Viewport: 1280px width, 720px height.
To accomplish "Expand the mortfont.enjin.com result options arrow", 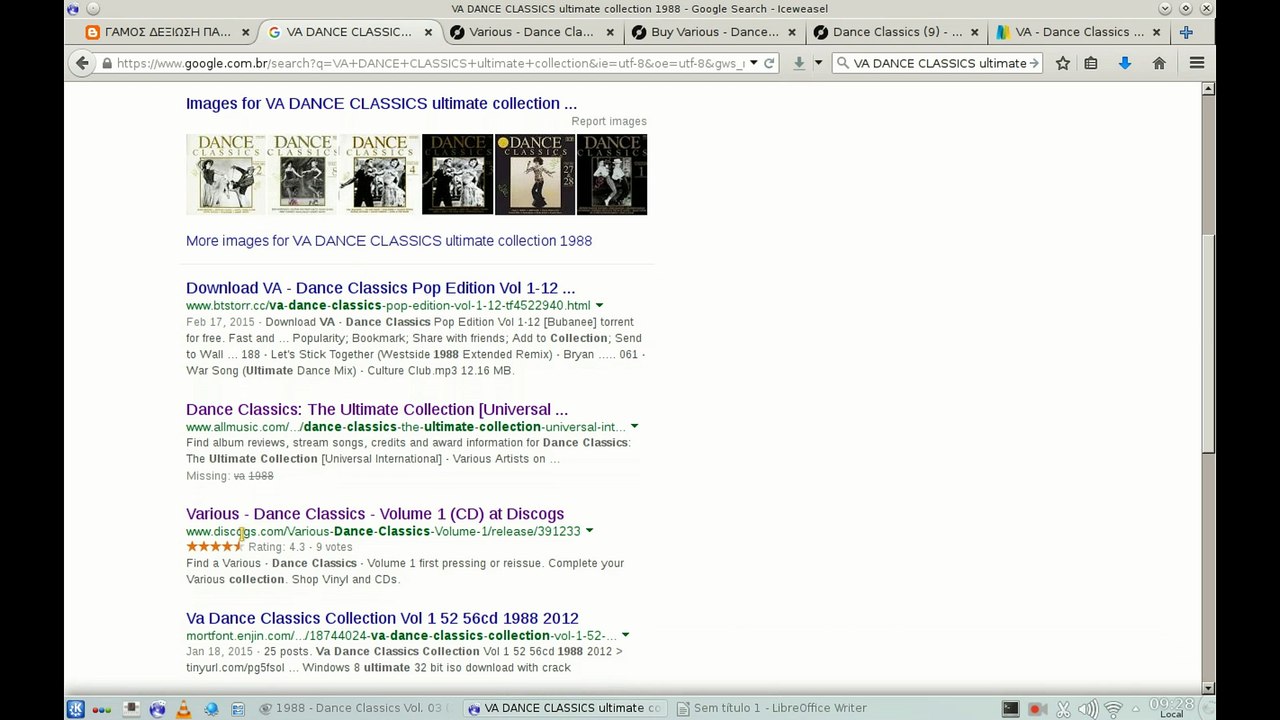I will 625,635.
